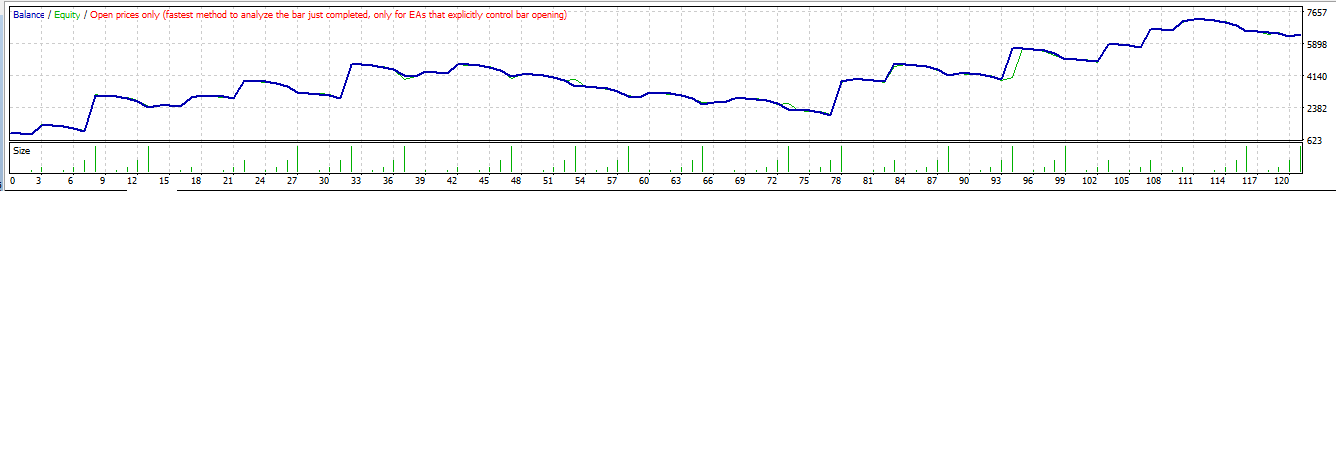Click the horizontal axis label '84'
Image resolution: width=1336 pixels, height=460 pixels.
900,181
